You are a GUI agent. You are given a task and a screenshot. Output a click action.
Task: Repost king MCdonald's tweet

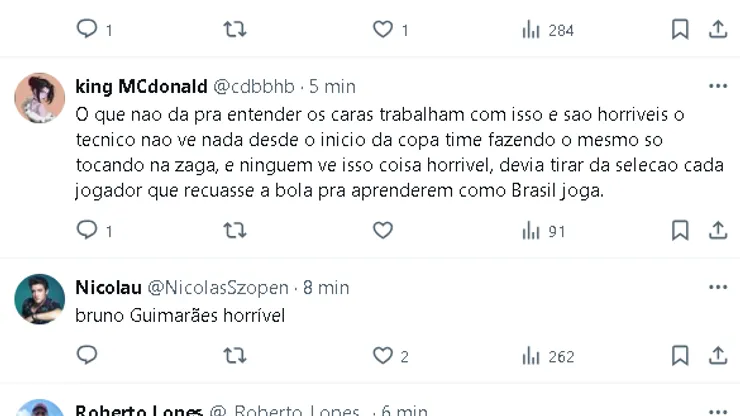point(234,230)
